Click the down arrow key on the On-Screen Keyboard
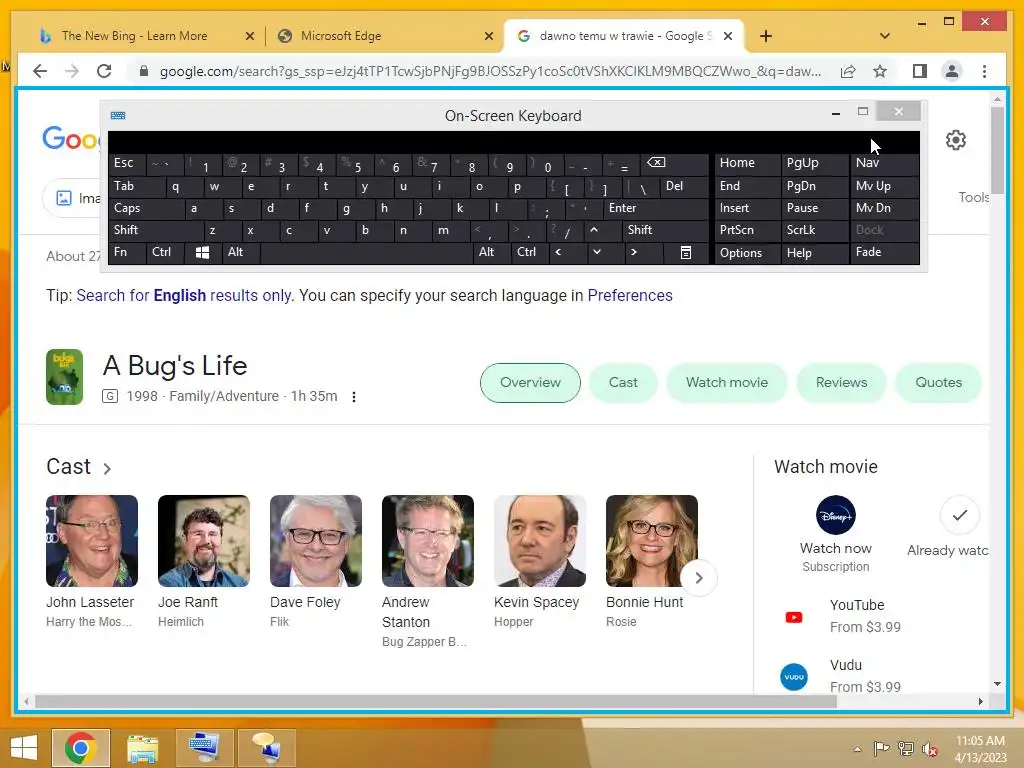 click(596, 252)
